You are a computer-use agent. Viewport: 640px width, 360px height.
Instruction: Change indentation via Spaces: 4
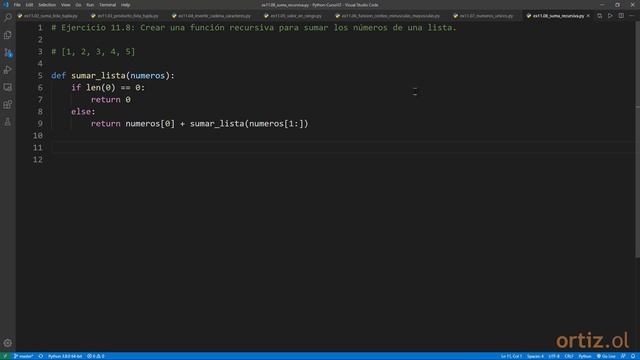[535, 356]
